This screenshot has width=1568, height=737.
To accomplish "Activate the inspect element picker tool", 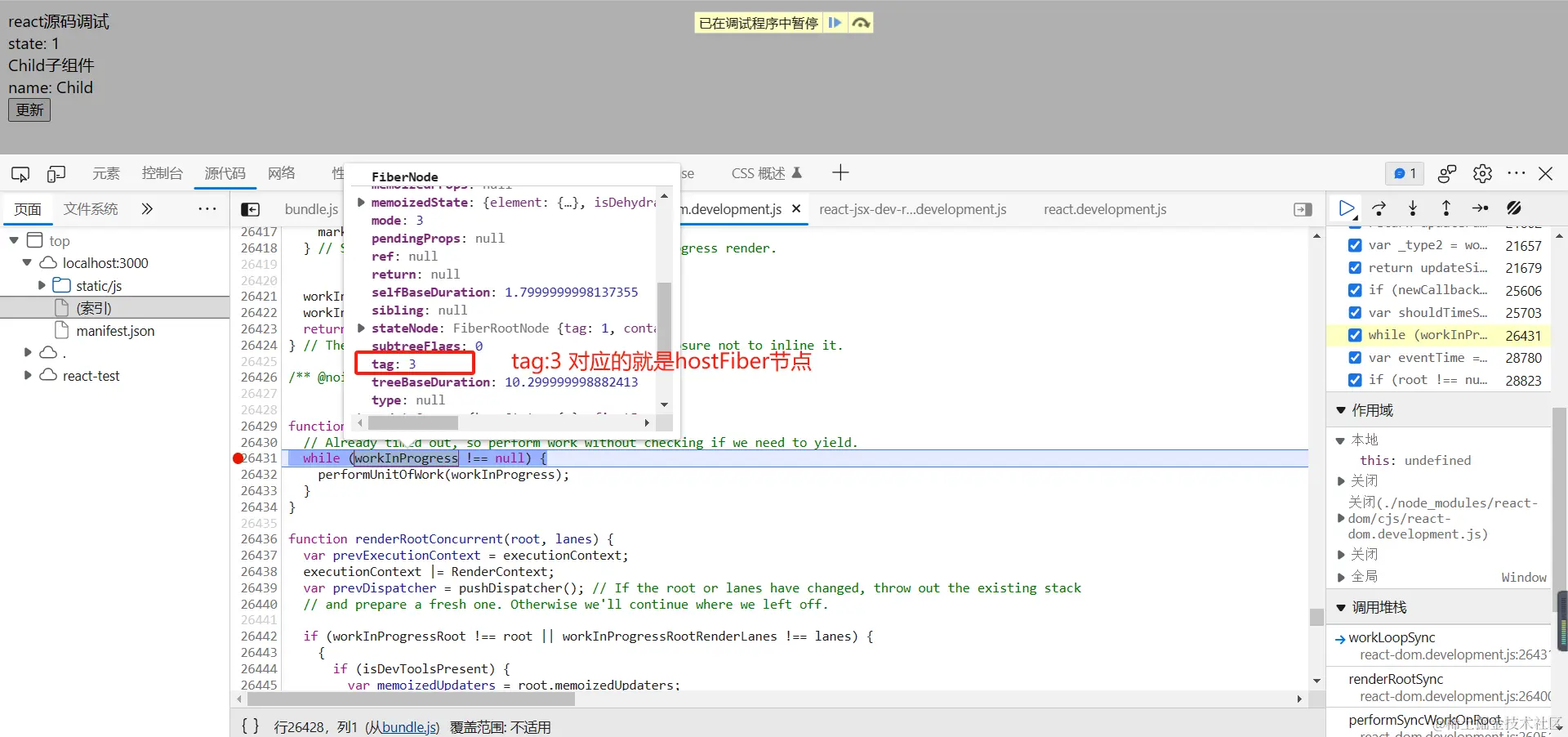I will click(20, 174).
